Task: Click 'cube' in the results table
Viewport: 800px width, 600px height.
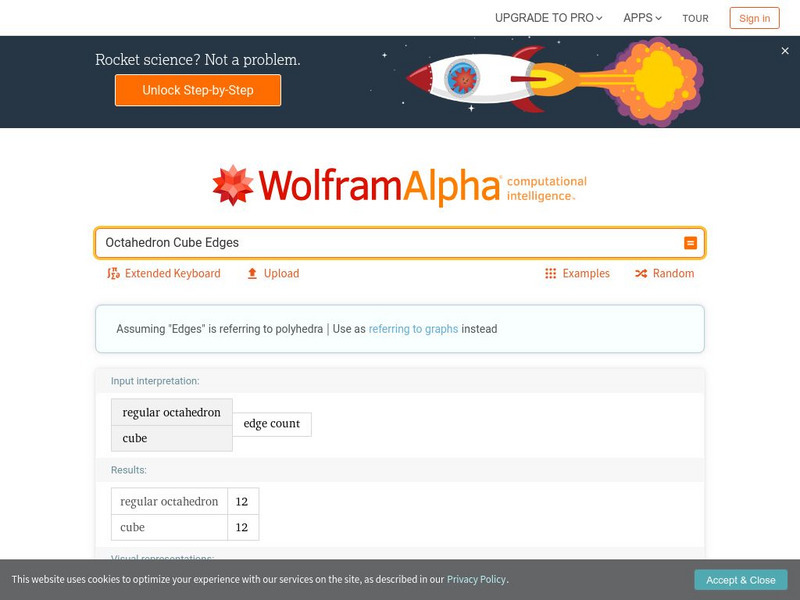Action: click(169, 528)
